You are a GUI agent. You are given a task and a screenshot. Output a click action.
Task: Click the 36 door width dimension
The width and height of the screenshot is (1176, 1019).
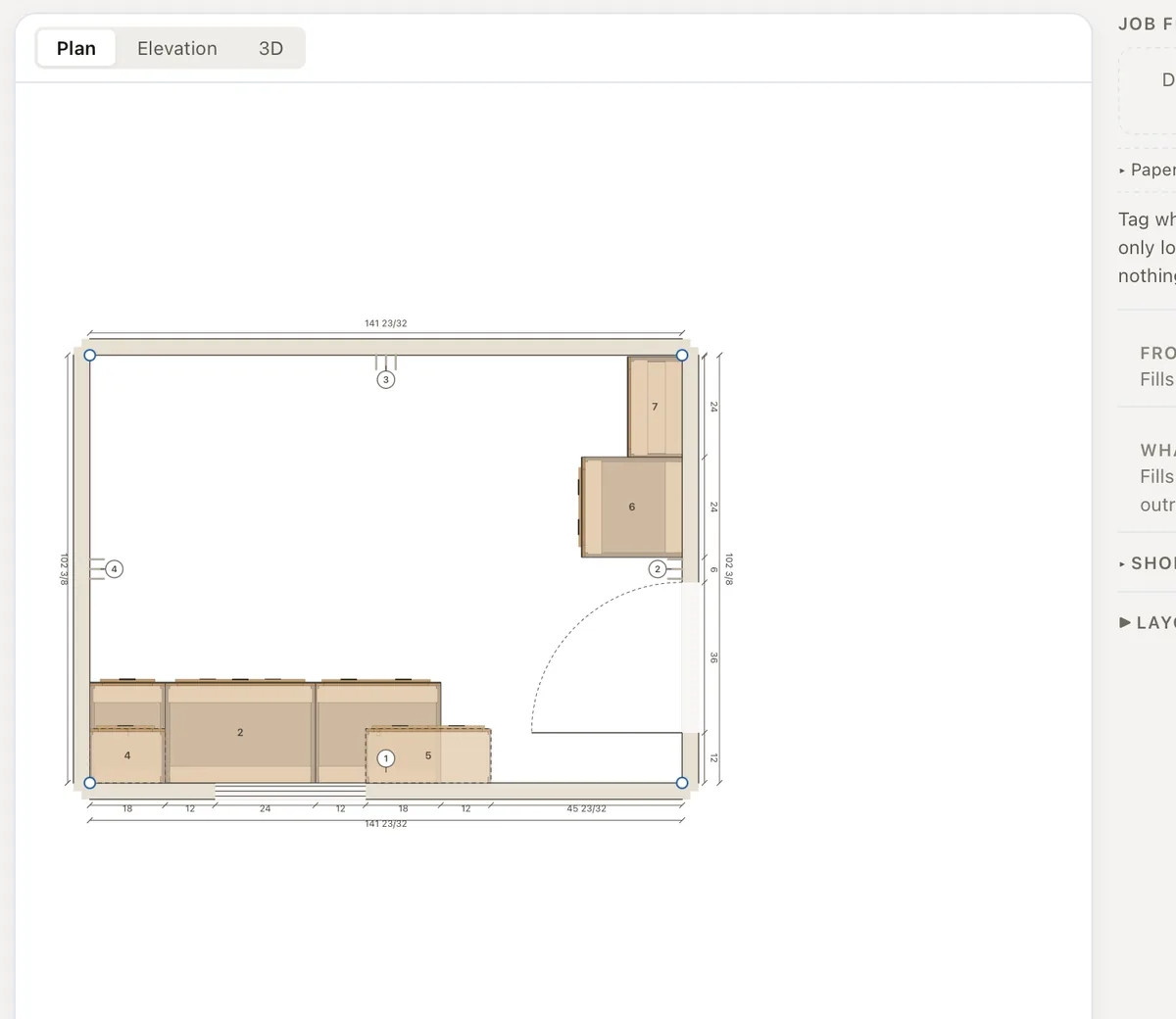[x=713, y=658]
